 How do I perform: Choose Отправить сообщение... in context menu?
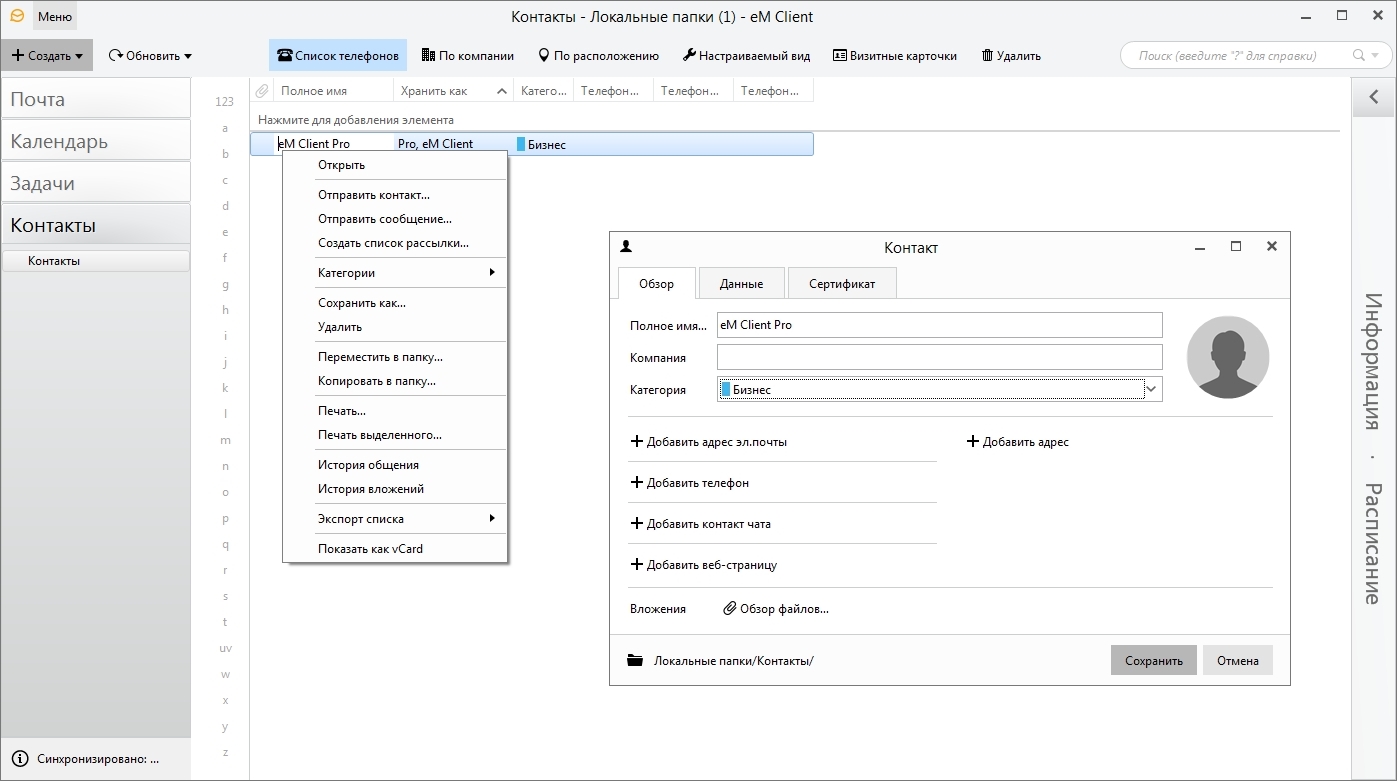click(395, 219)
